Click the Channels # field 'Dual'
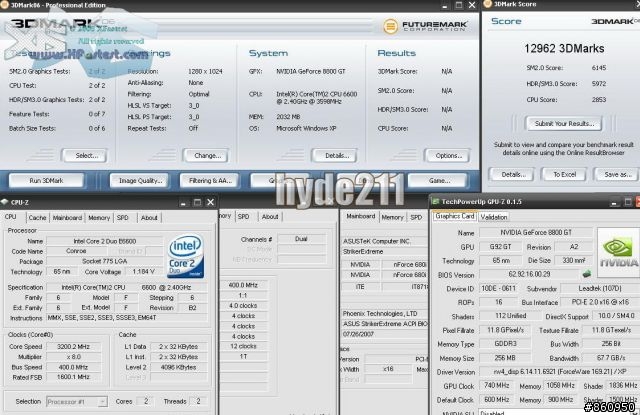 tap(301, 239)
